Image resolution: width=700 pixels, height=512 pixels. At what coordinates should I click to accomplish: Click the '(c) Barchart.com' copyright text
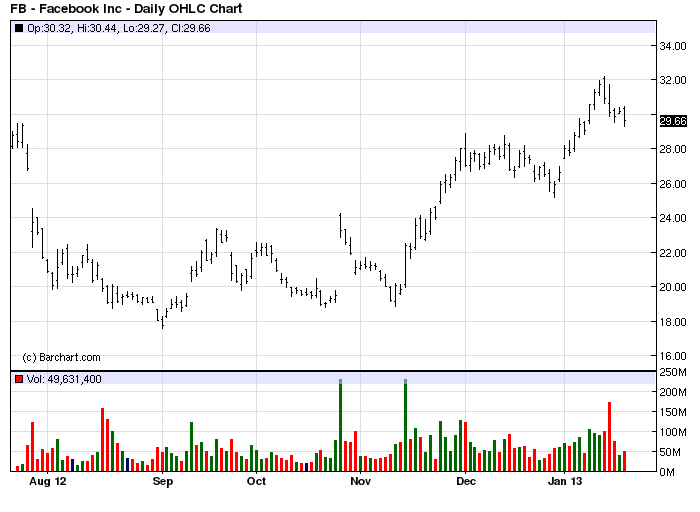pyautogui.click(x=61, y=357)
